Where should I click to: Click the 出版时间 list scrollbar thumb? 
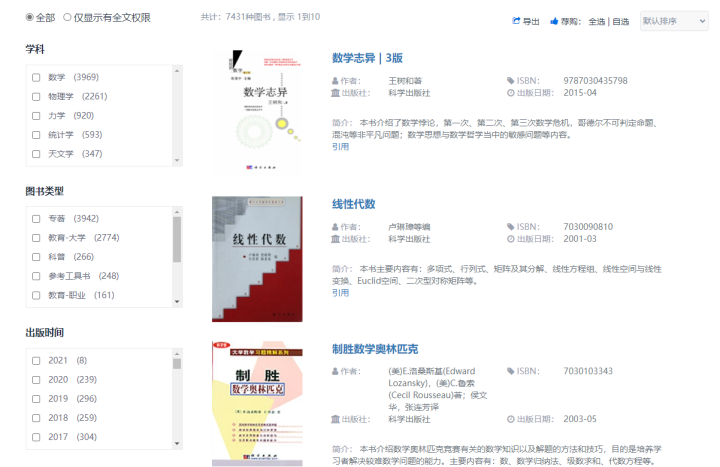click(x=177, y=364)
